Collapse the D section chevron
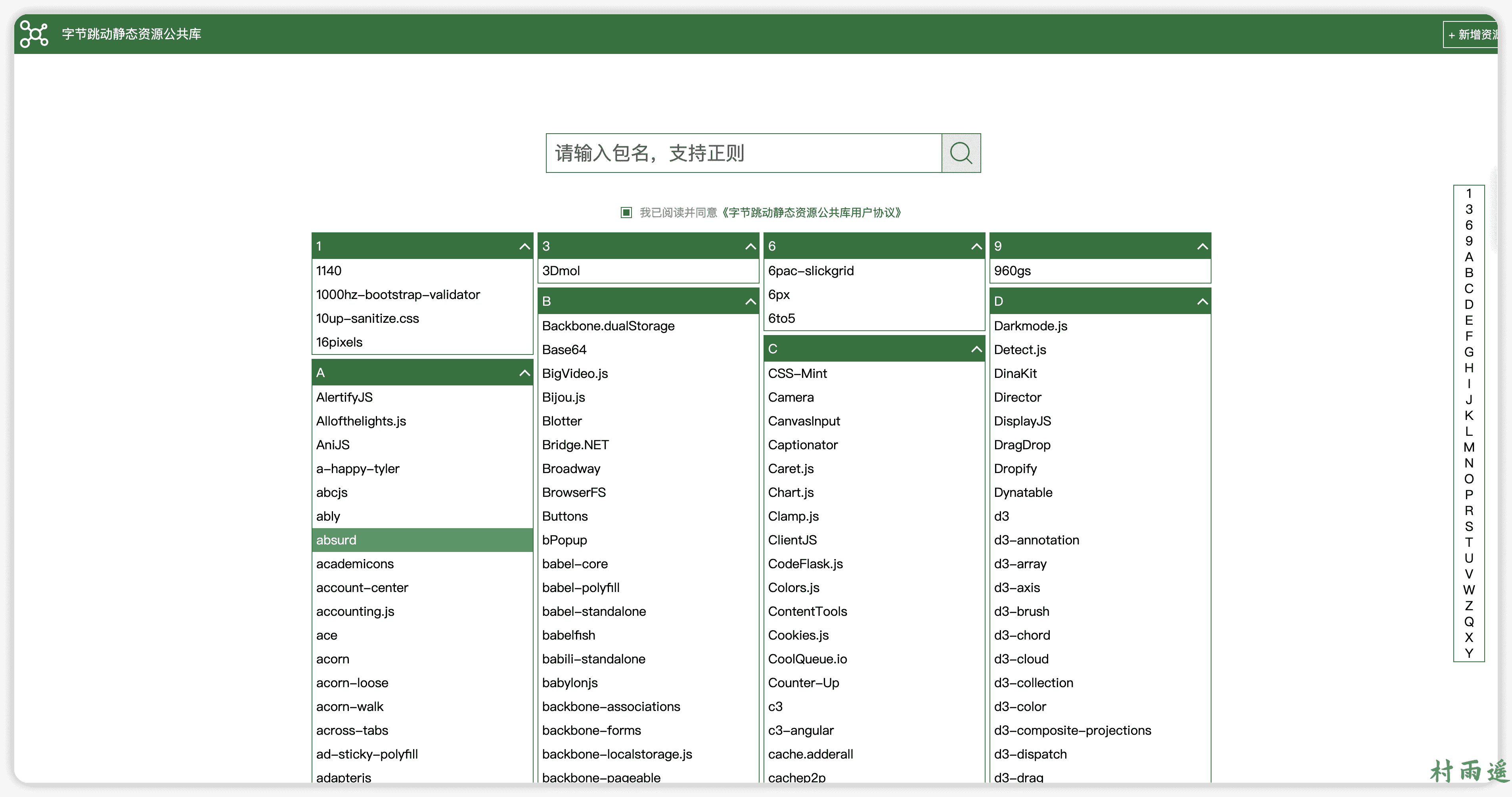This screenshot has width=1512, height=797. click(1202, 302)
